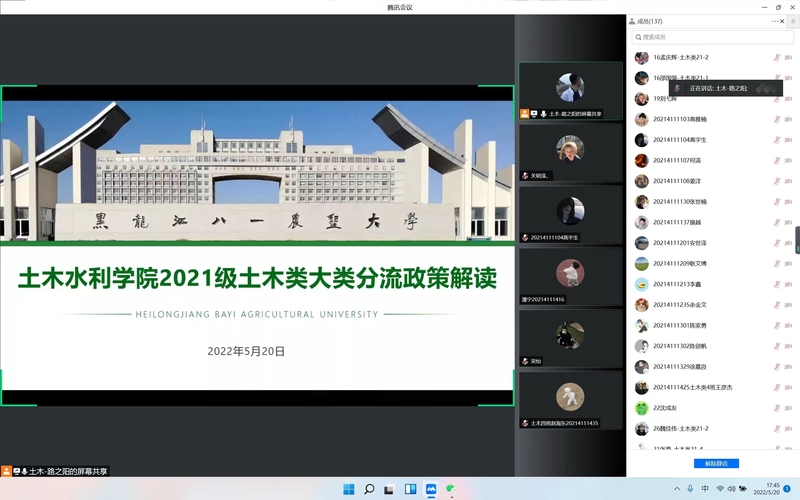Switch the 中 input method indicator
Image resolution: width=800 pixels, height=500 pixels.
(x=705, y=489)
